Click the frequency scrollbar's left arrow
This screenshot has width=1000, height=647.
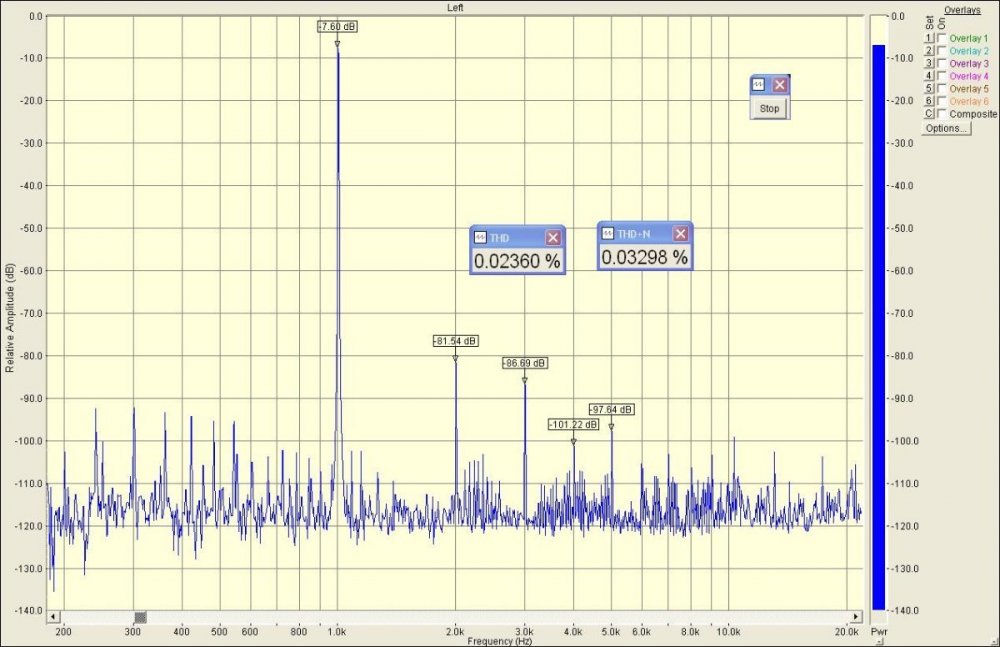[x=53, y=617]
